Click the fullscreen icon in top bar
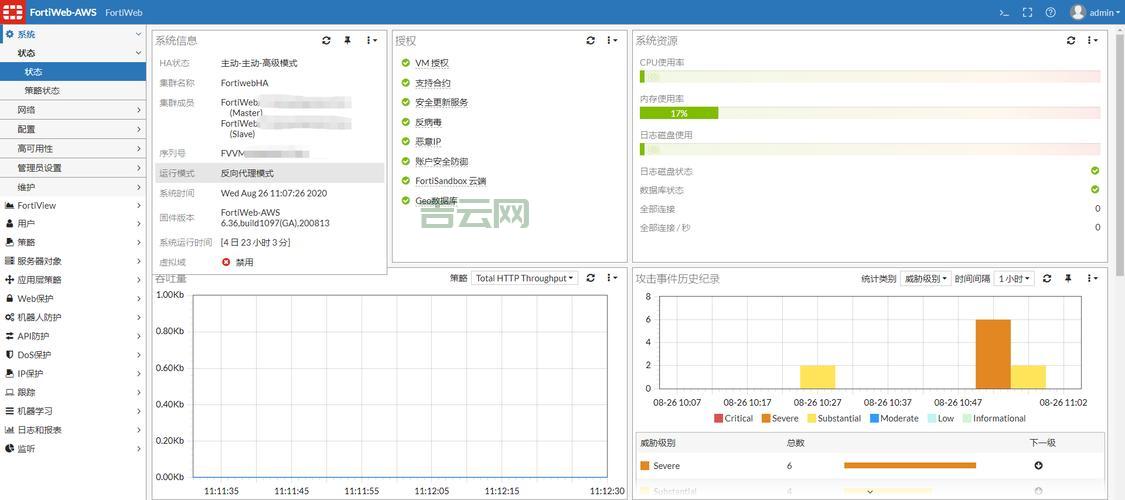This screenshot has width=1125, height=500. click(x=1027, y=13)
